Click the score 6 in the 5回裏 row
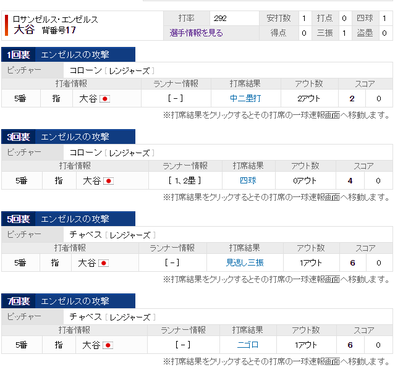Image resolution: width=403 pixels, height=370 pixels. 352,263
